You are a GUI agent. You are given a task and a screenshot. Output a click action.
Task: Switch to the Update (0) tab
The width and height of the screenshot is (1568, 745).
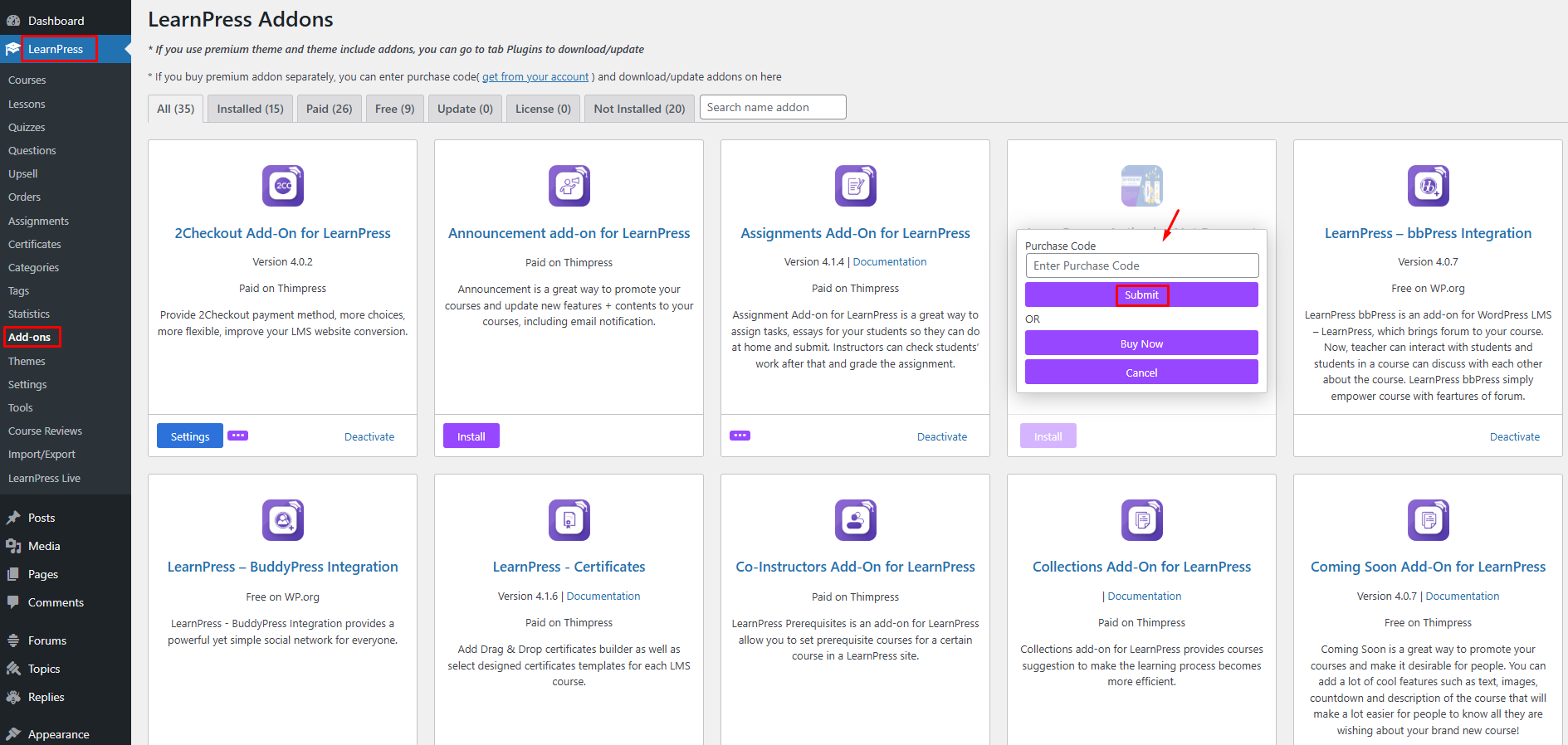(465, 109)
